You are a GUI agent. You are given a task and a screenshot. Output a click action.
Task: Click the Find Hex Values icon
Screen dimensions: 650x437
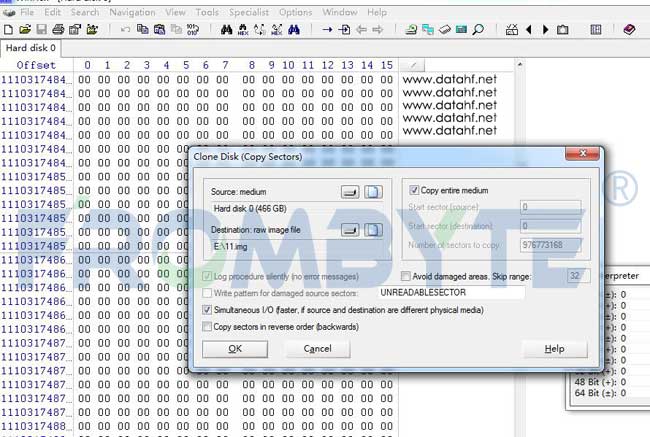click(x=243, y=29)
